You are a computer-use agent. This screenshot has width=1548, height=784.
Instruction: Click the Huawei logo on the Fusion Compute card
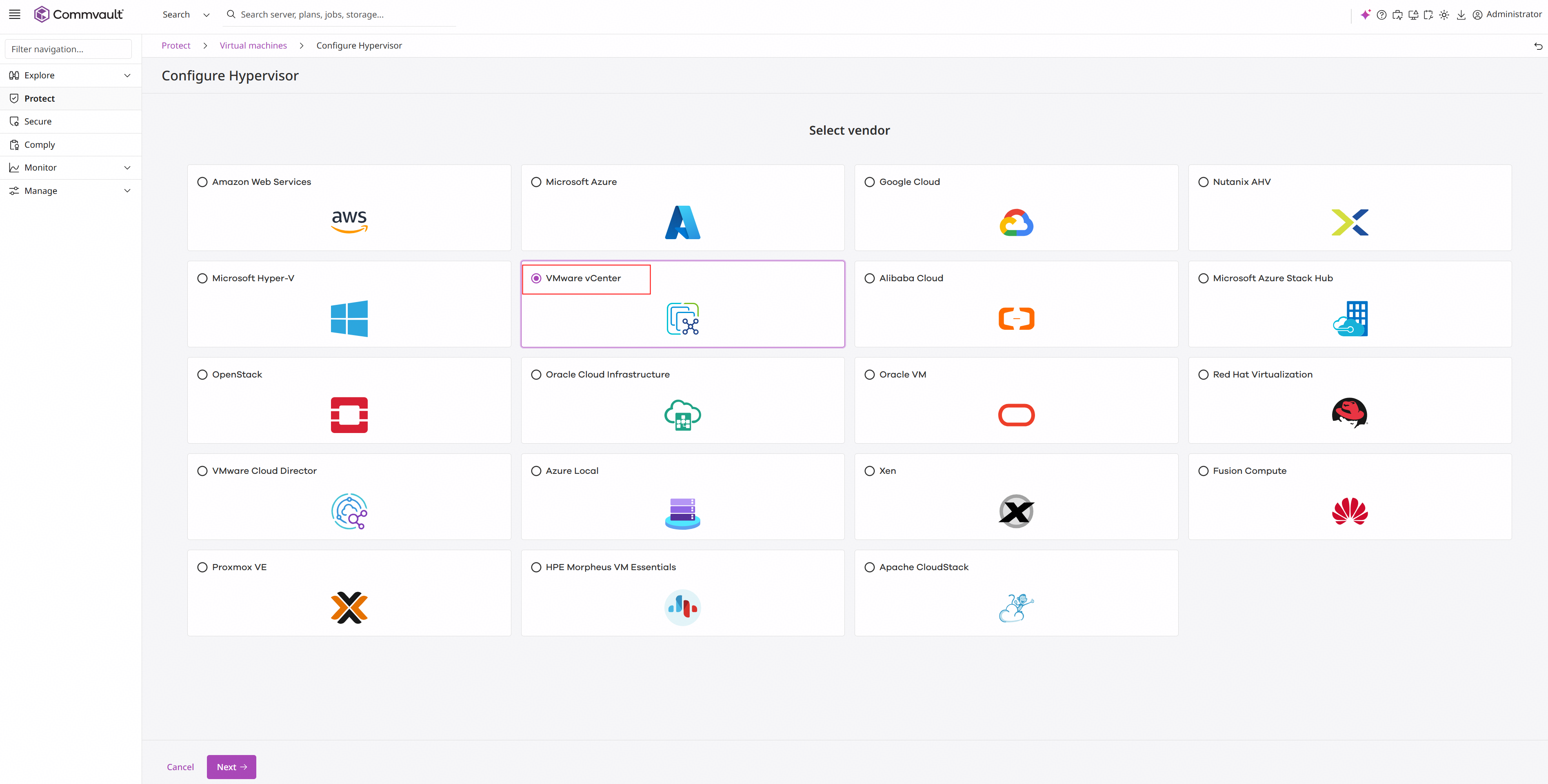(x=1350, y=511)
